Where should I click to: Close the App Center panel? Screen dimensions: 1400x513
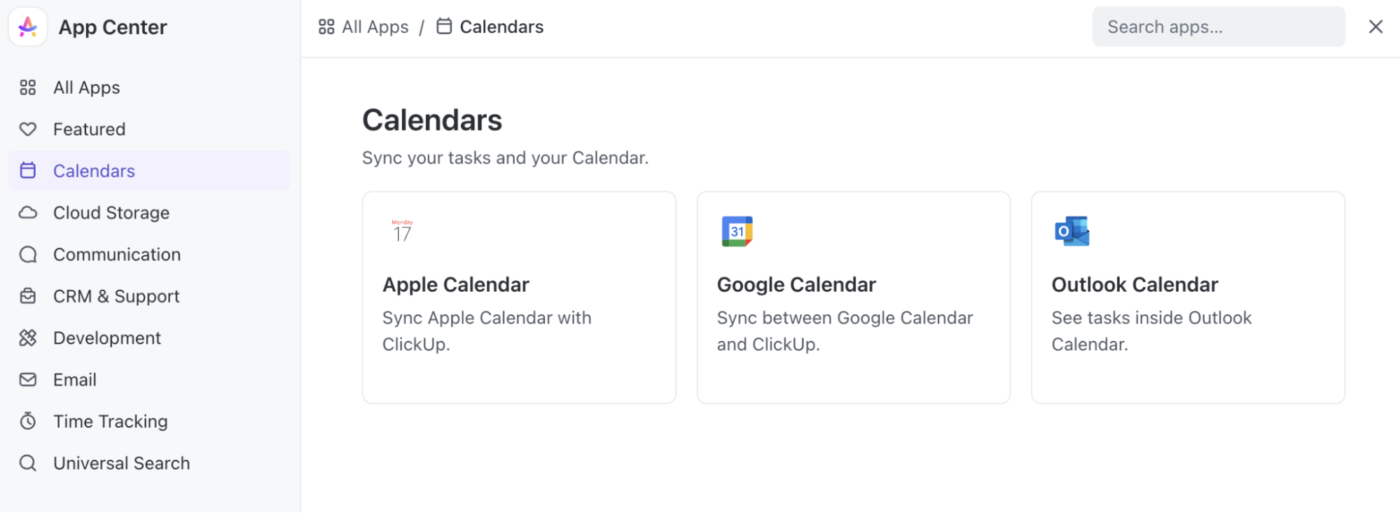(x=1376, y=27)
